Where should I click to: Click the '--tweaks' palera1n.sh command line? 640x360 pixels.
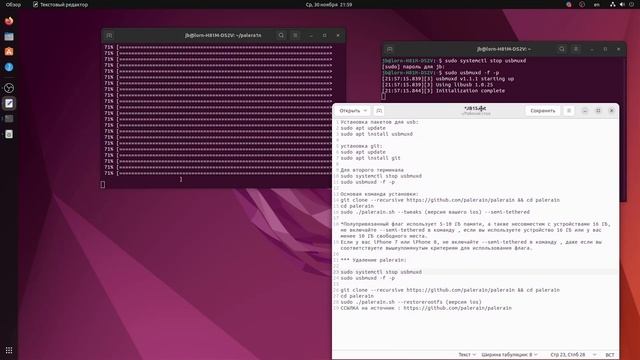(x=435, y=212)
